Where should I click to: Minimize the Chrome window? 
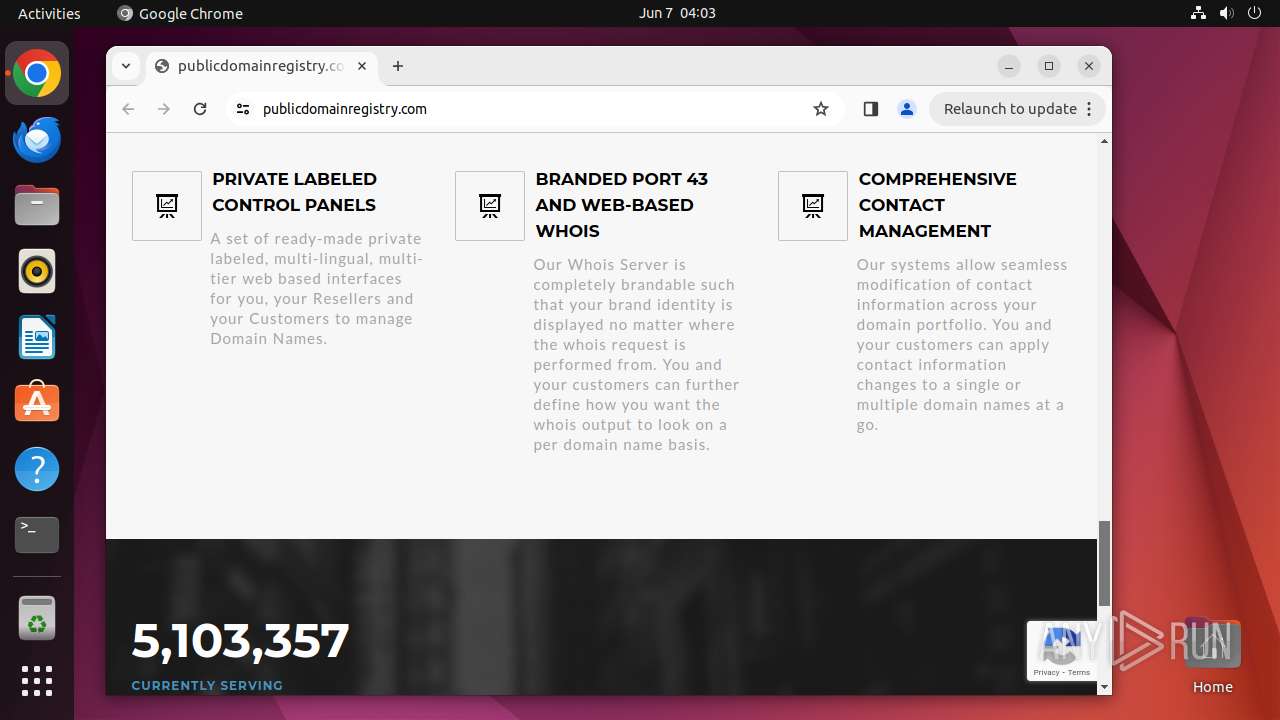[x=1009, y=66]
